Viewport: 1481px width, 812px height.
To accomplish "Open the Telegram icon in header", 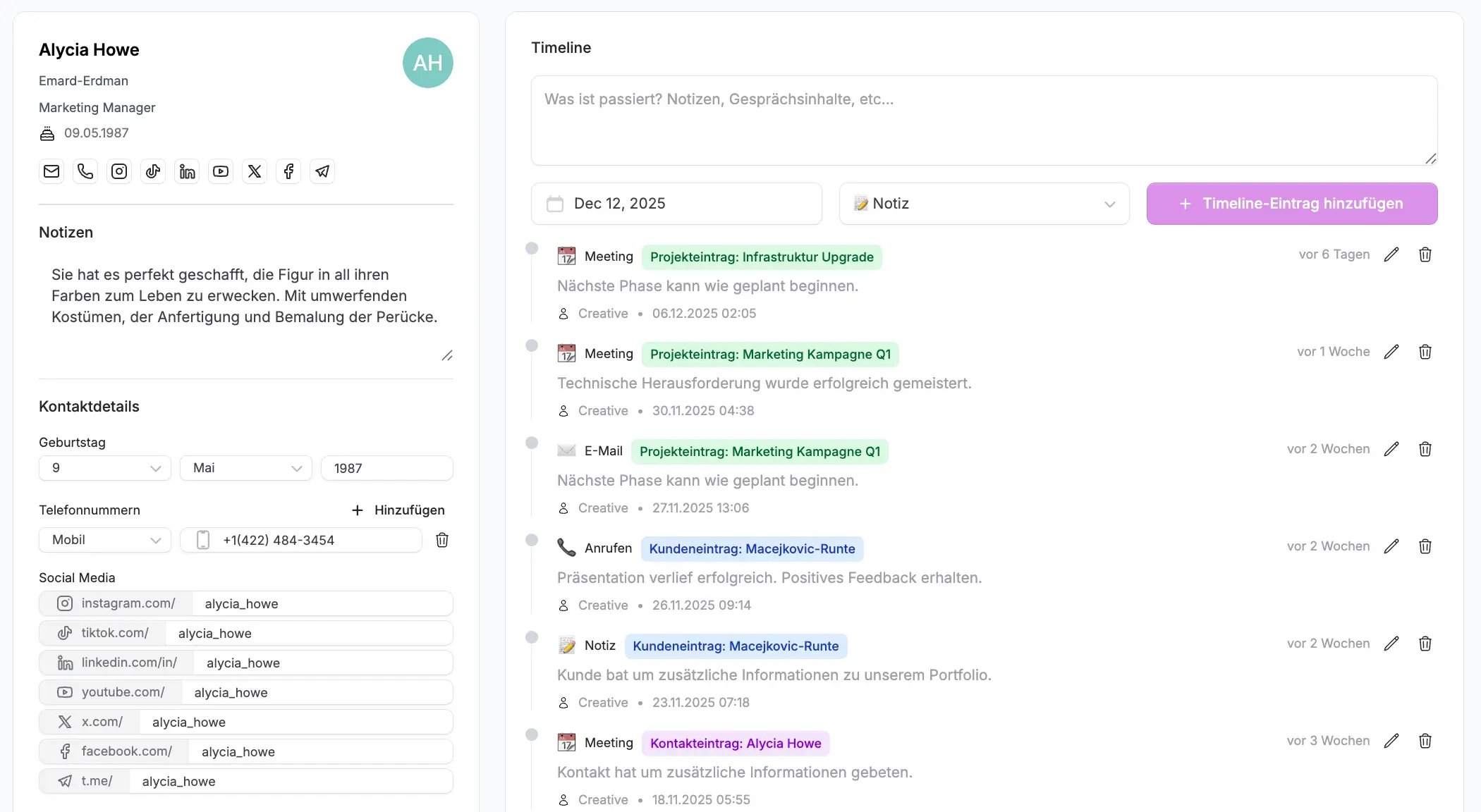I will coord(322,171).
